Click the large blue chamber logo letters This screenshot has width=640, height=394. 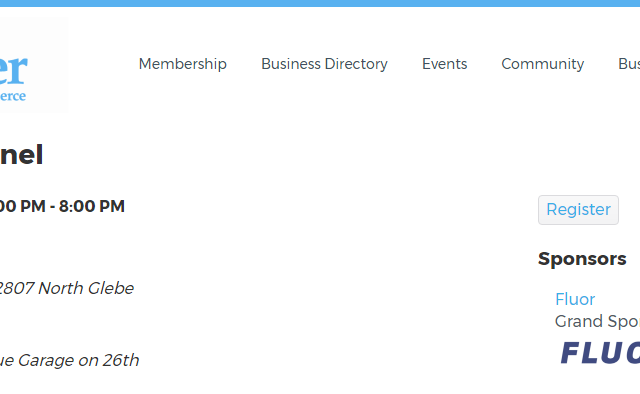(13, 70)
